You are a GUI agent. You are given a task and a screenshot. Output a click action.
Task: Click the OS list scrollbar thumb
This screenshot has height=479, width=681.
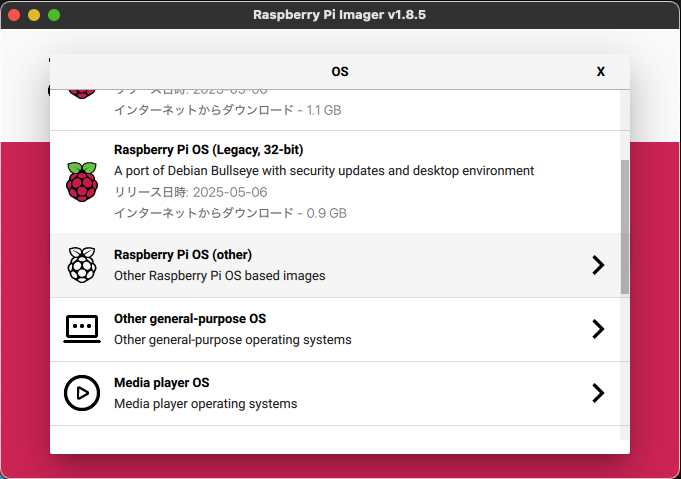pos(625,227)
